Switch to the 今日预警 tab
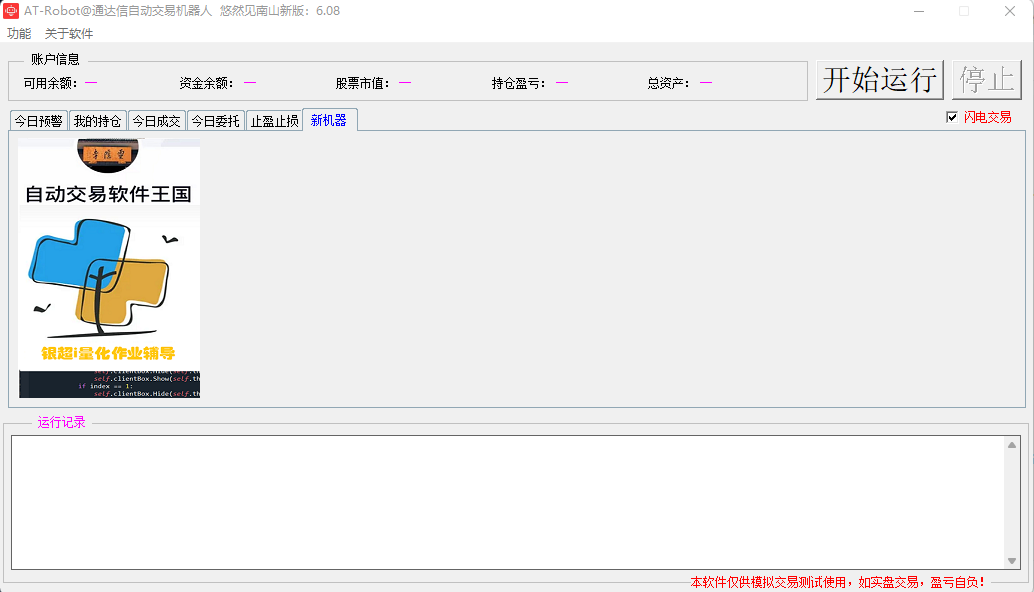 click(x=39, y=121)
